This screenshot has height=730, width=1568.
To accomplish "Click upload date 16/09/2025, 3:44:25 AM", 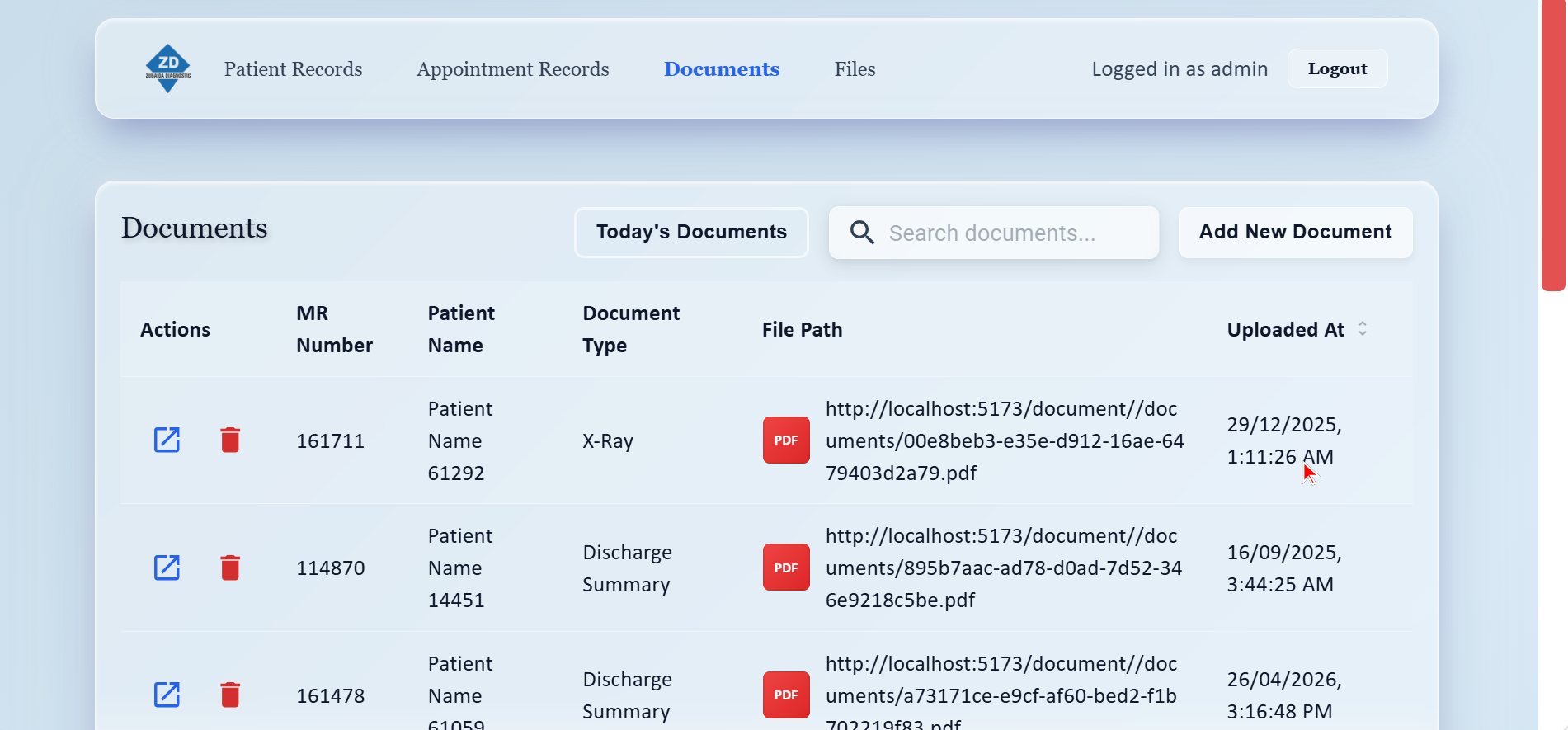I will (1284, 568).
